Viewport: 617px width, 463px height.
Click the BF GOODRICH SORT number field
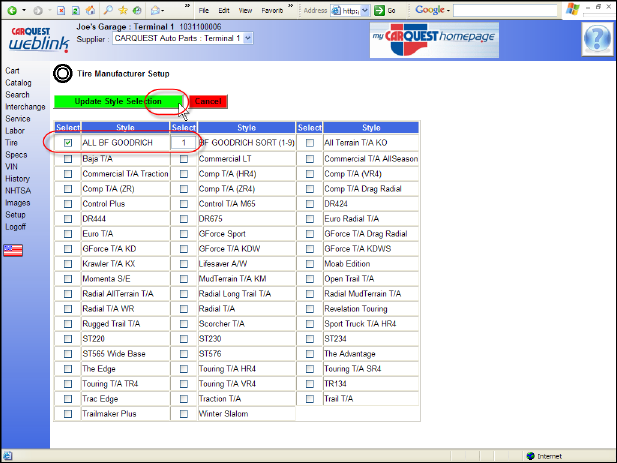[183, 143]
